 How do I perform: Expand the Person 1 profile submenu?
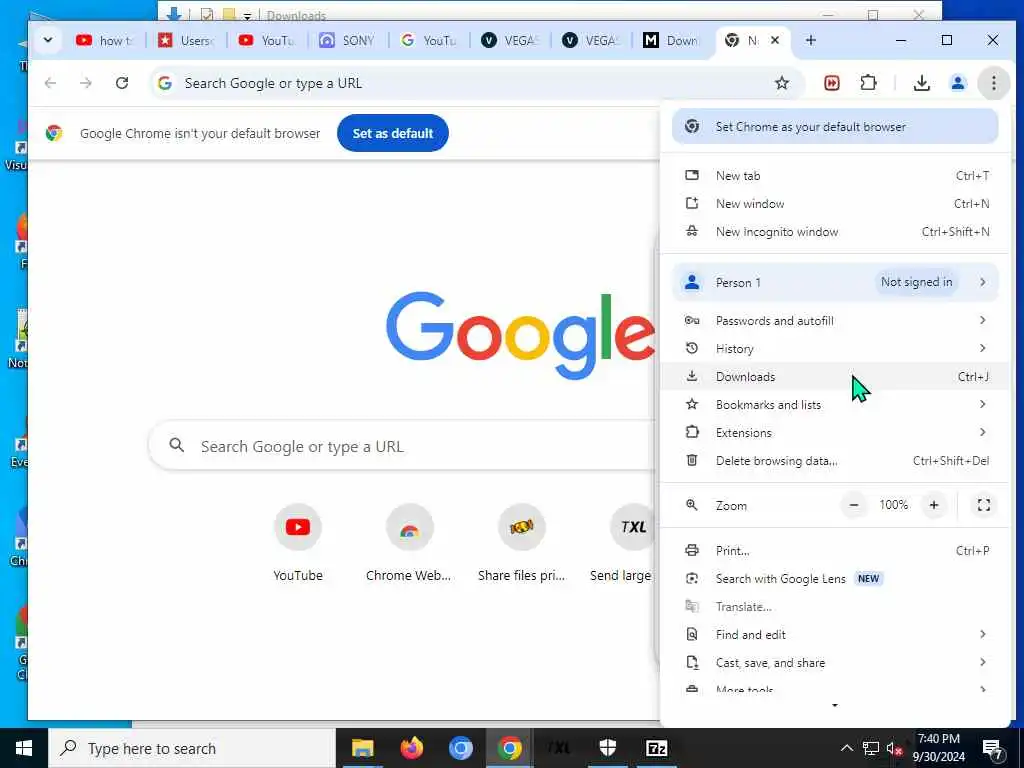pos(835,282)
